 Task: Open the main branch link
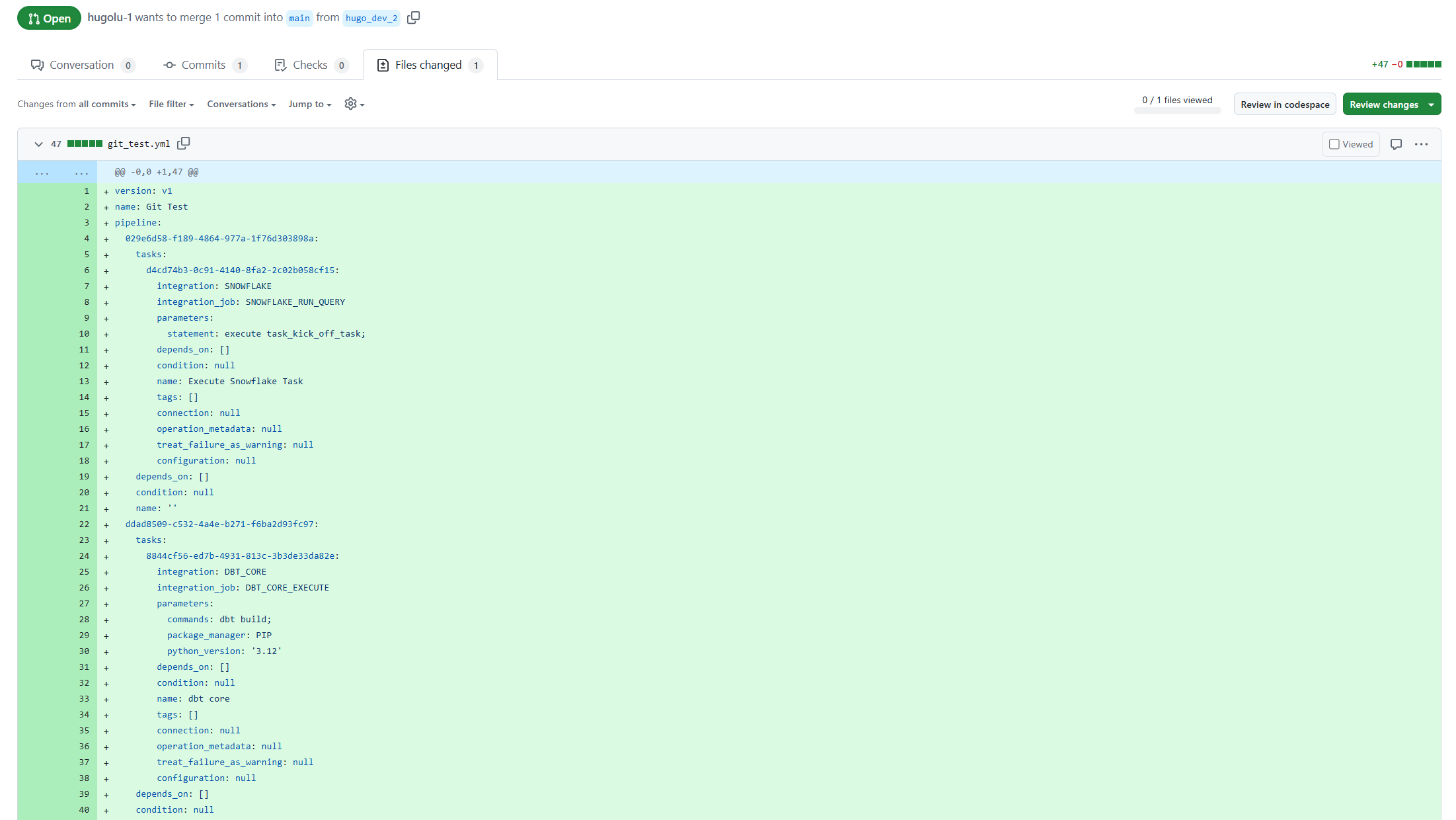[x=299, y=19]
